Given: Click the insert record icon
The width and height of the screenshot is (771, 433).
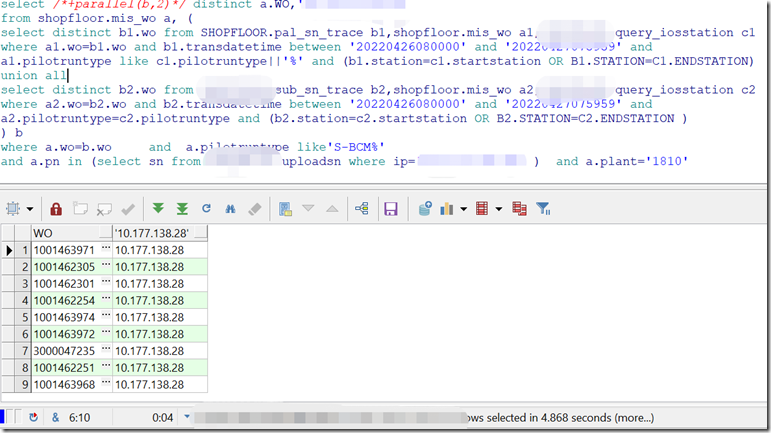Looking at the screenshot, I should 80,209.
